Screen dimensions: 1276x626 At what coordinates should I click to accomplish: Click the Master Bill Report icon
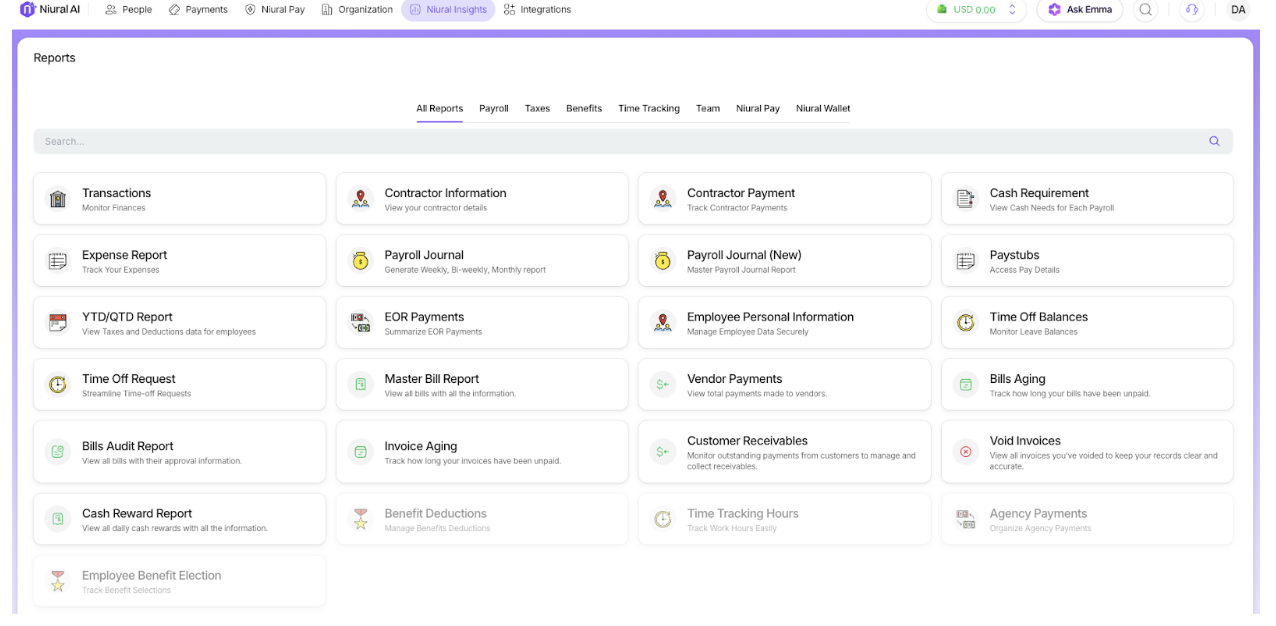[361, 385]
